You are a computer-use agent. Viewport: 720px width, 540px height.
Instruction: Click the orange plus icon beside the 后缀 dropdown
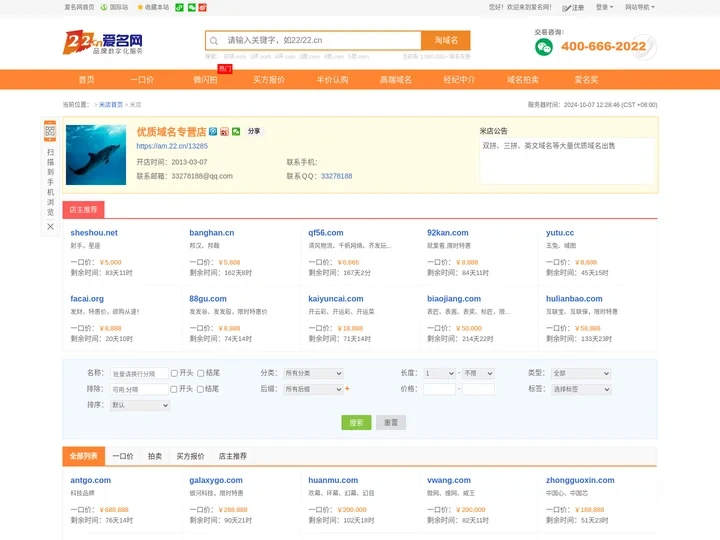347,388
